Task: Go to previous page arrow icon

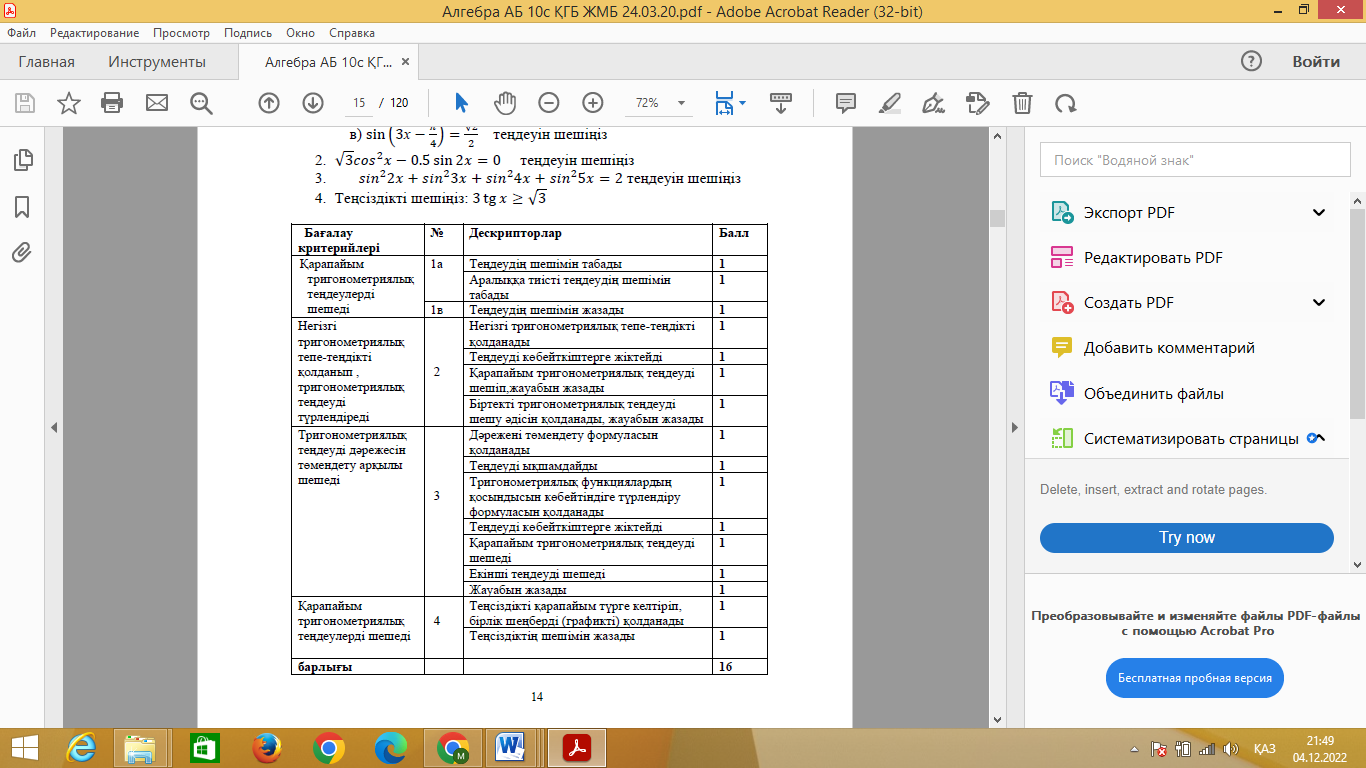Action: 268,103
